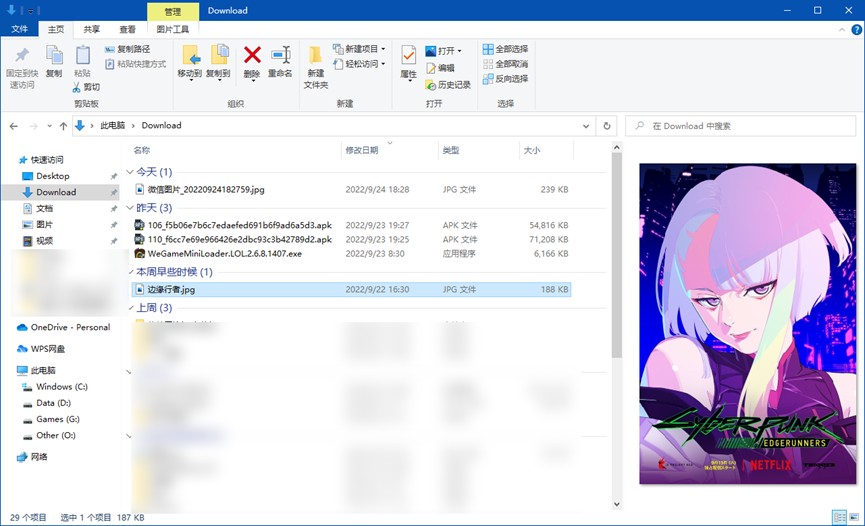This screenshot has height=526, width=865.
Task: Click 全部选择 (Select all) button
Action: coord(505,49)
